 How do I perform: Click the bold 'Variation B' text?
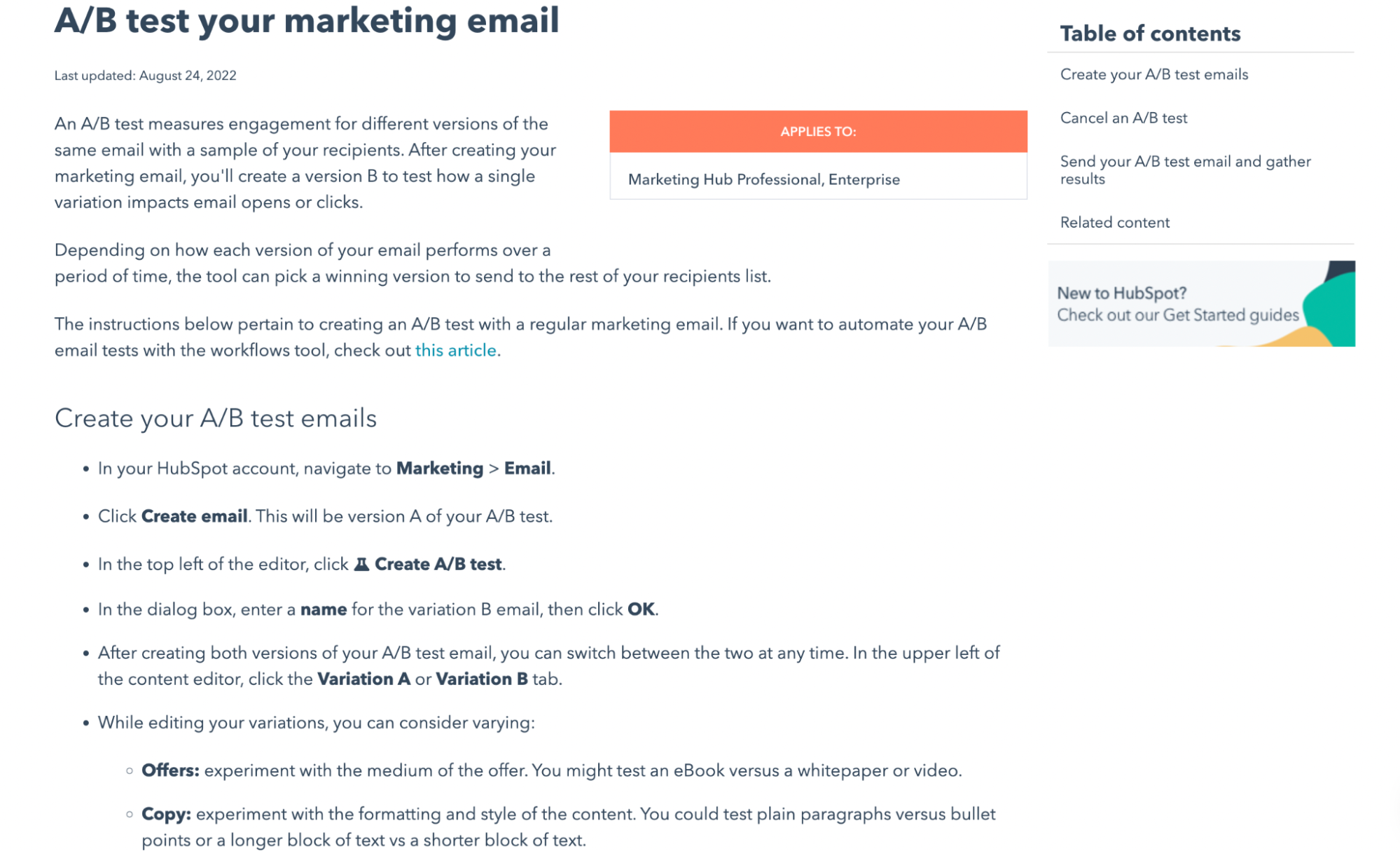(x=482, y=679)
